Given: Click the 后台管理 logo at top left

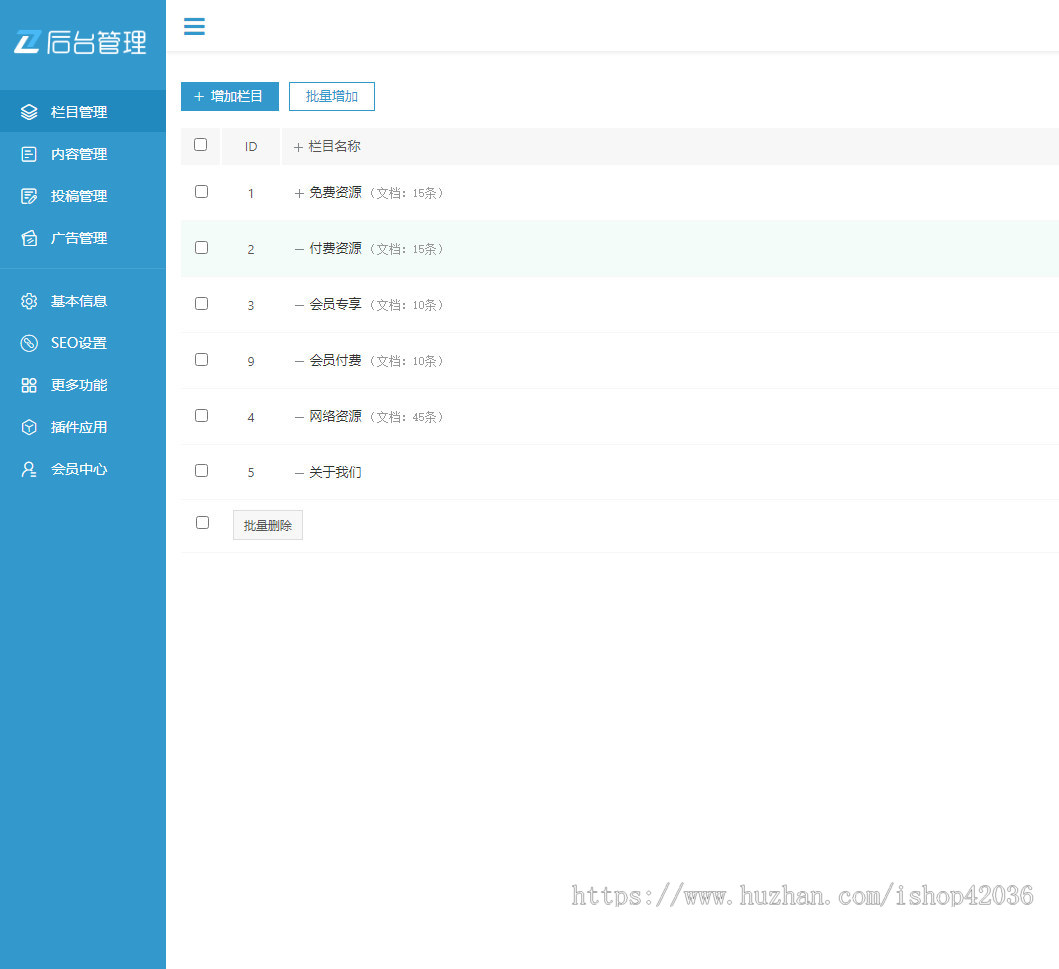Looking at the screenshot, I should pyautogui.click(x=80, y=42).
